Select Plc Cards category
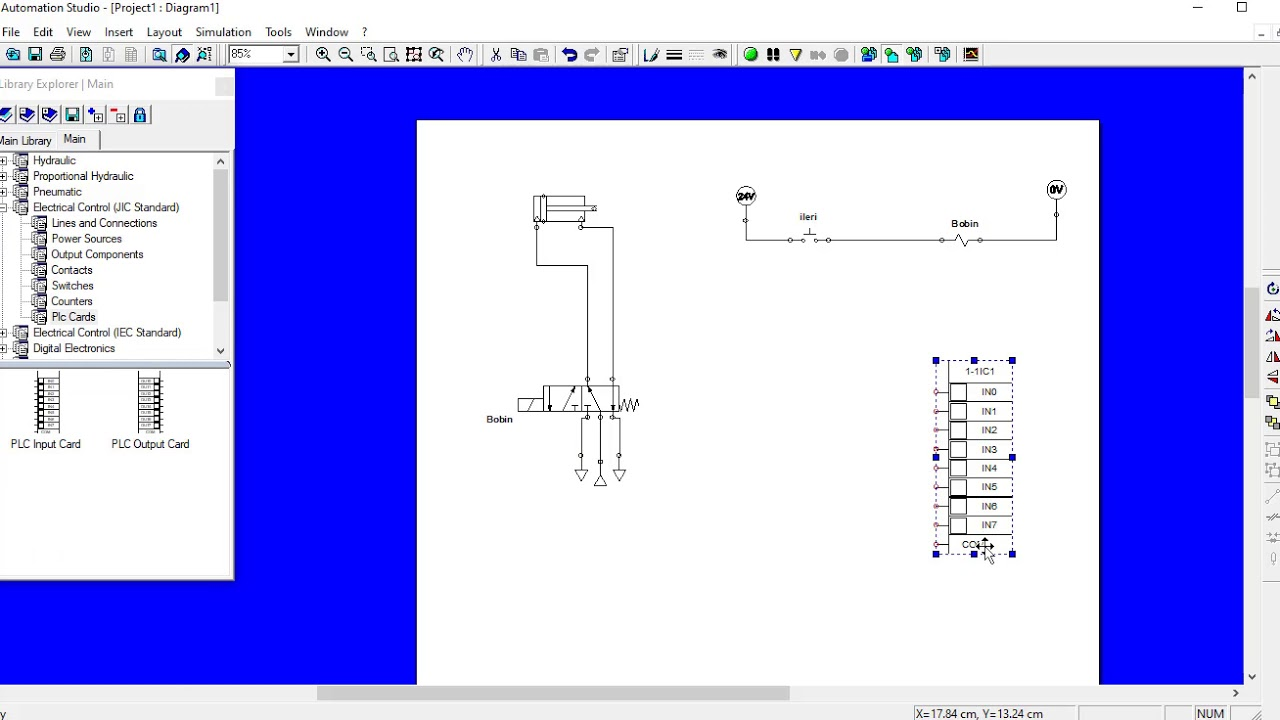Image resolution: width=1280 pixels, height=720 pixels. pos(74,317)
